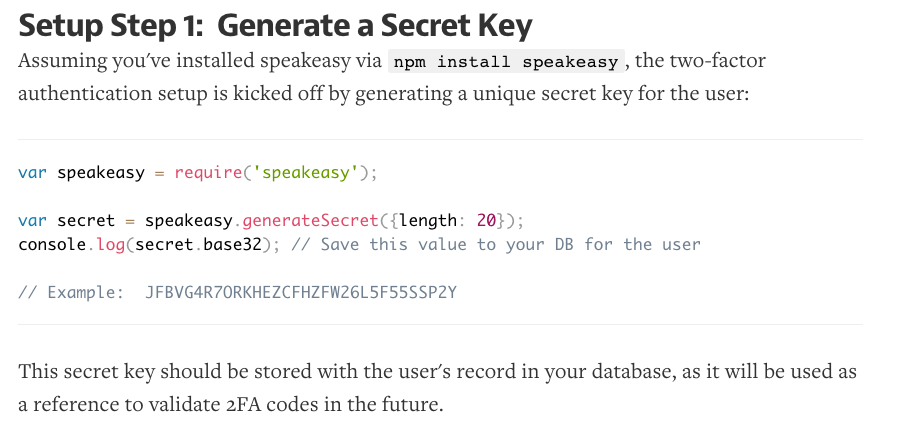Click the inline 'npm install speakeasy' code snippet
900x434 pixels.
pyautogui.click(x=507, y=61)
